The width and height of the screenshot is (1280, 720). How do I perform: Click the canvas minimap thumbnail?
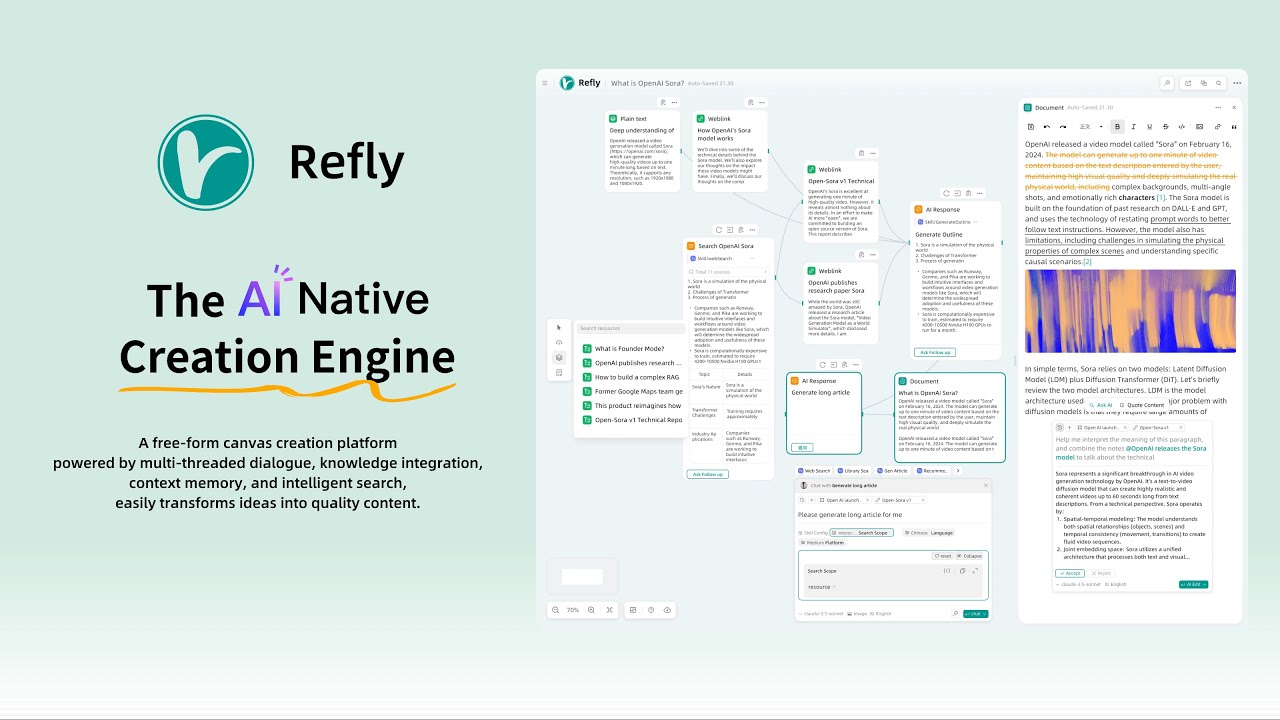coord(582,576)
